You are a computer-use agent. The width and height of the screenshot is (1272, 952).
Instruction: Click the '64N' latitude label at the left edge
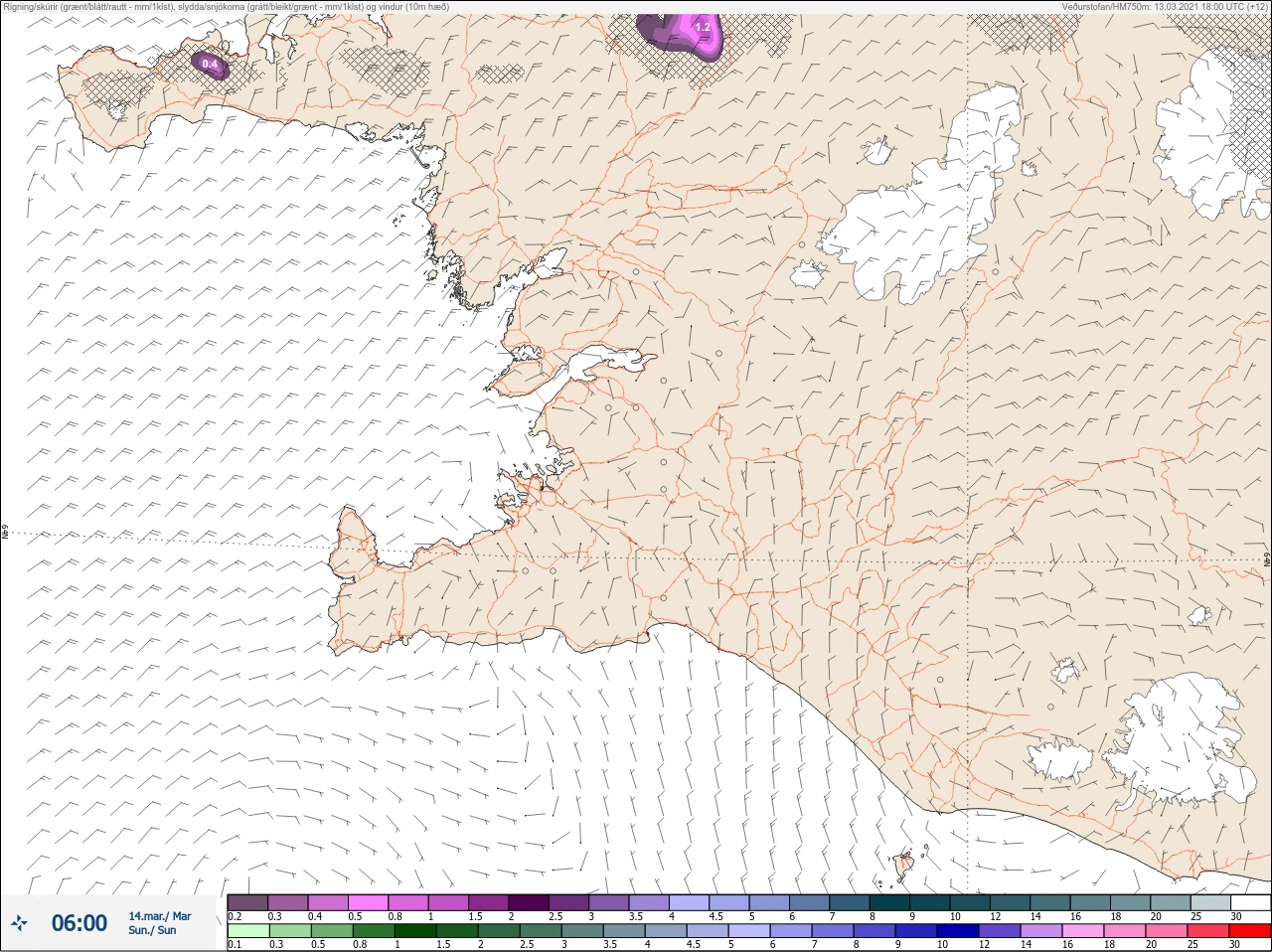[5, 534]
